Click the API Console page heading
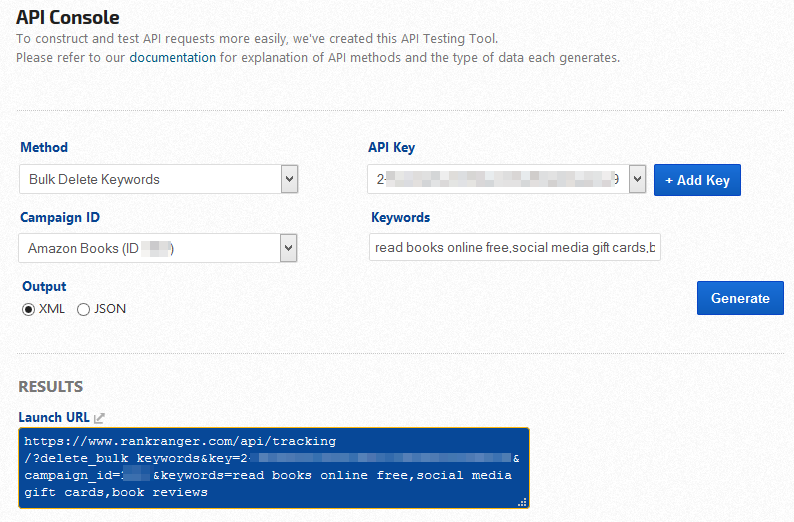The height and width of the screenshot is (522, 794). pyautogui.click(x=68, y=17)
